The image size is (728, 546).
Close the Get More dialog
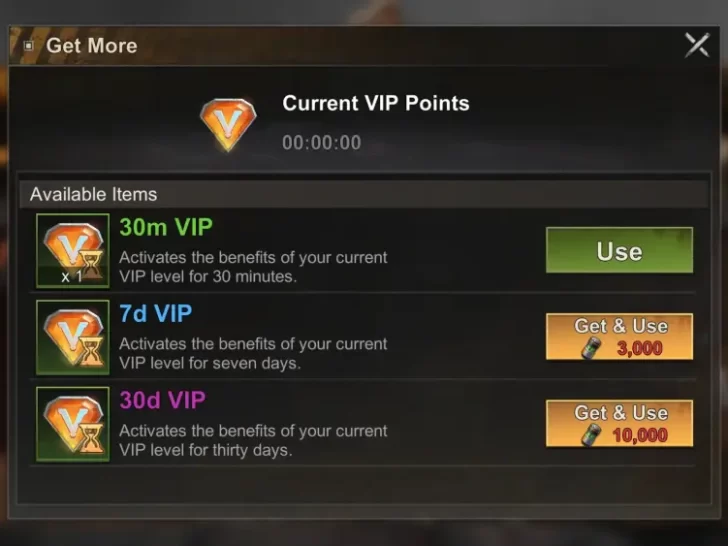[697, 45]
